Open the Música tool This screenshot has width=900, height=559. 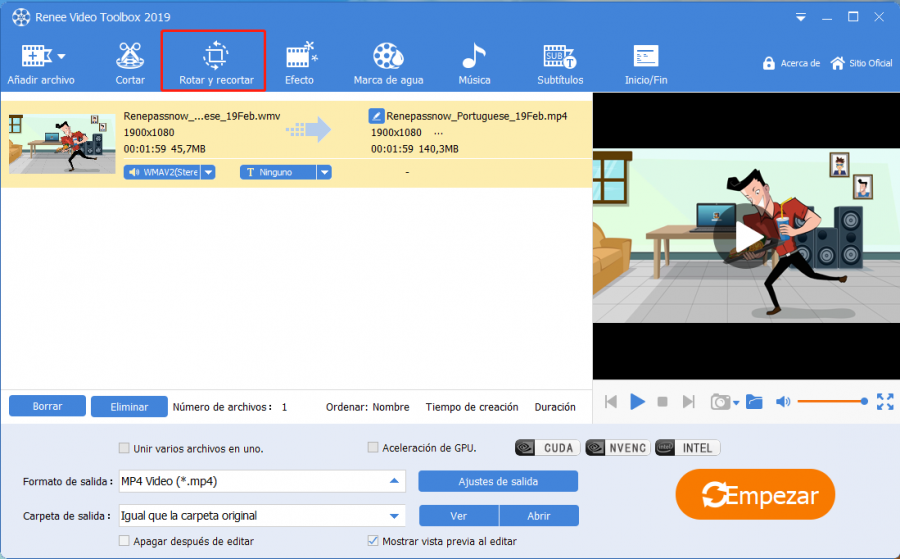[x=474, y=64]
